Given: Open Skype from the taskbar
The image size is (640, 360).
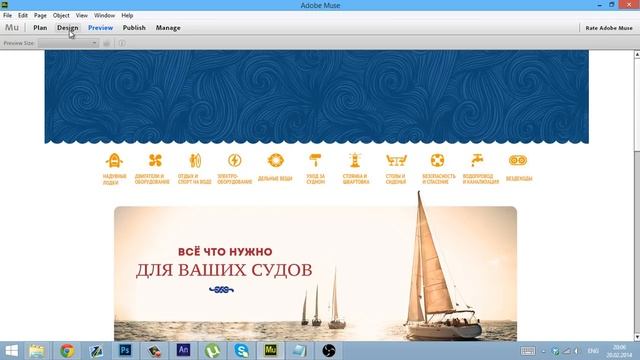Looking at the screenshot, I should pyautogui.click(x=242, y=351).
